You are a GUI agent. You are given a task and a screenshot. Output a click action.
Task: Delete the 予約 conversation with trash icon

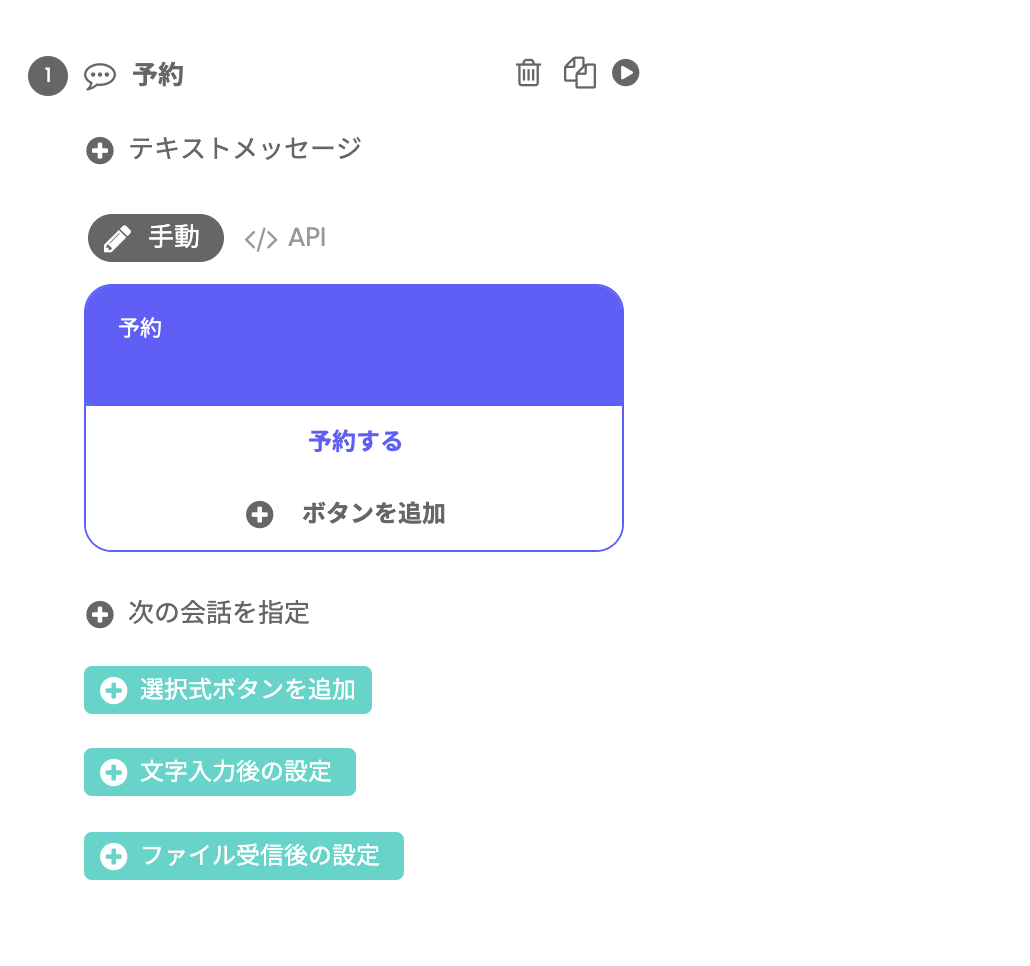[528, 73]
